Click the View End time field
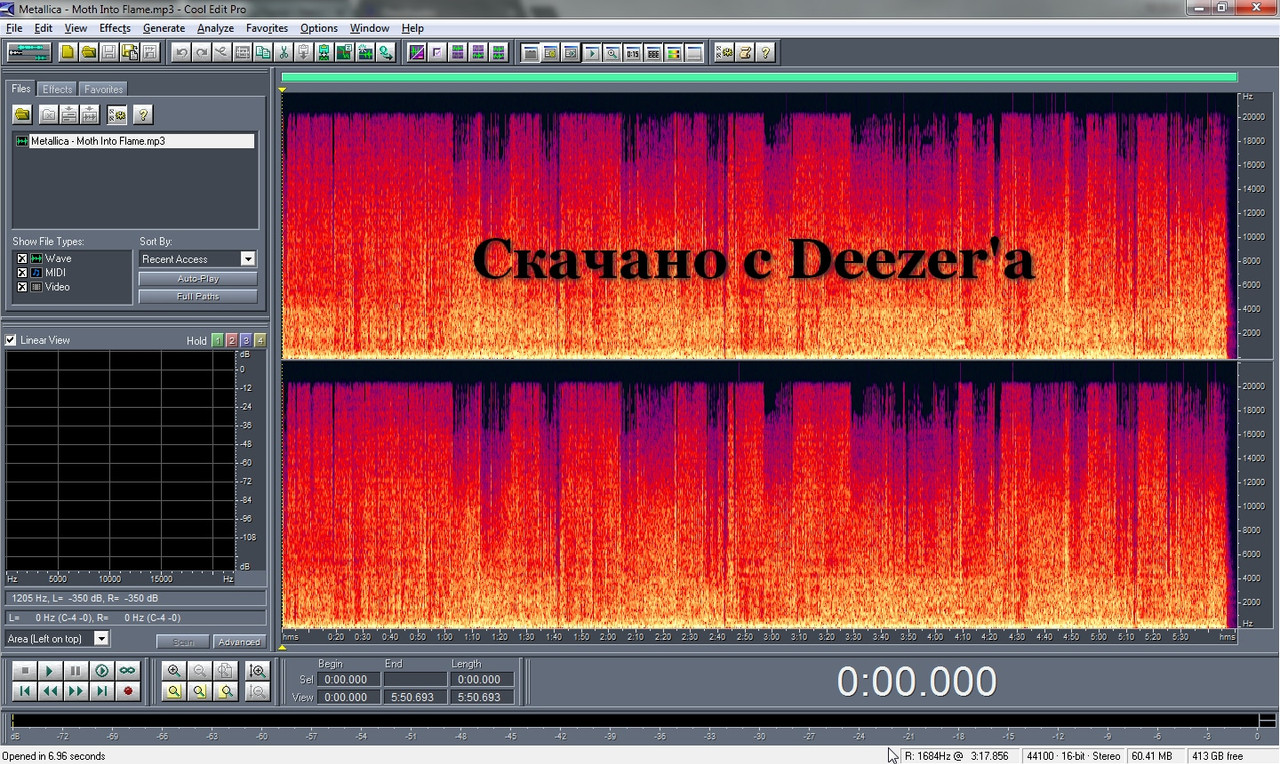Viewport: 1280px width, 764px height. (416, 697)
